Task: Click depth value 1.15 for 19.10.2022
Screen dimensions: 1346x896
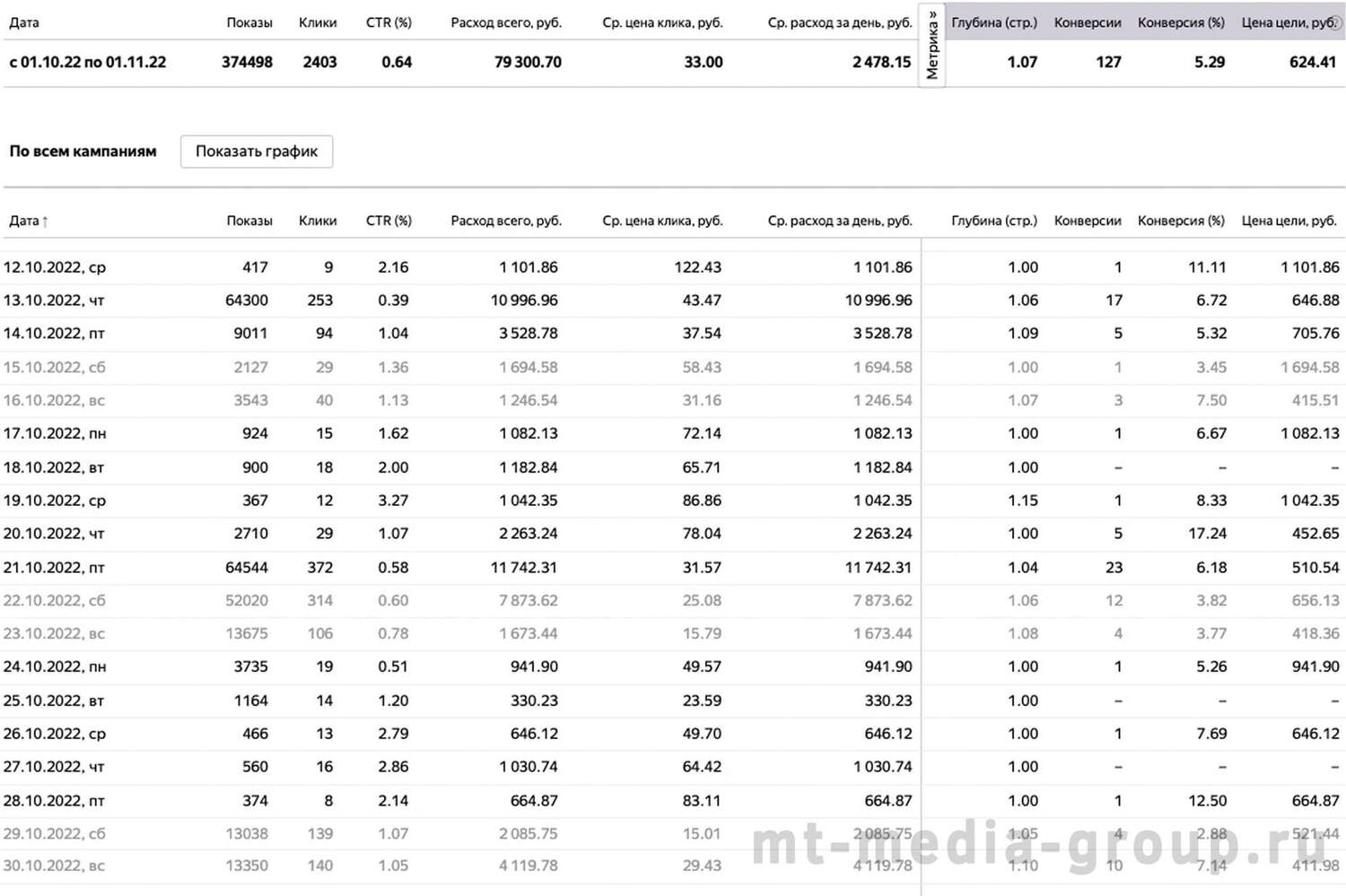Action: [1023, 501]
